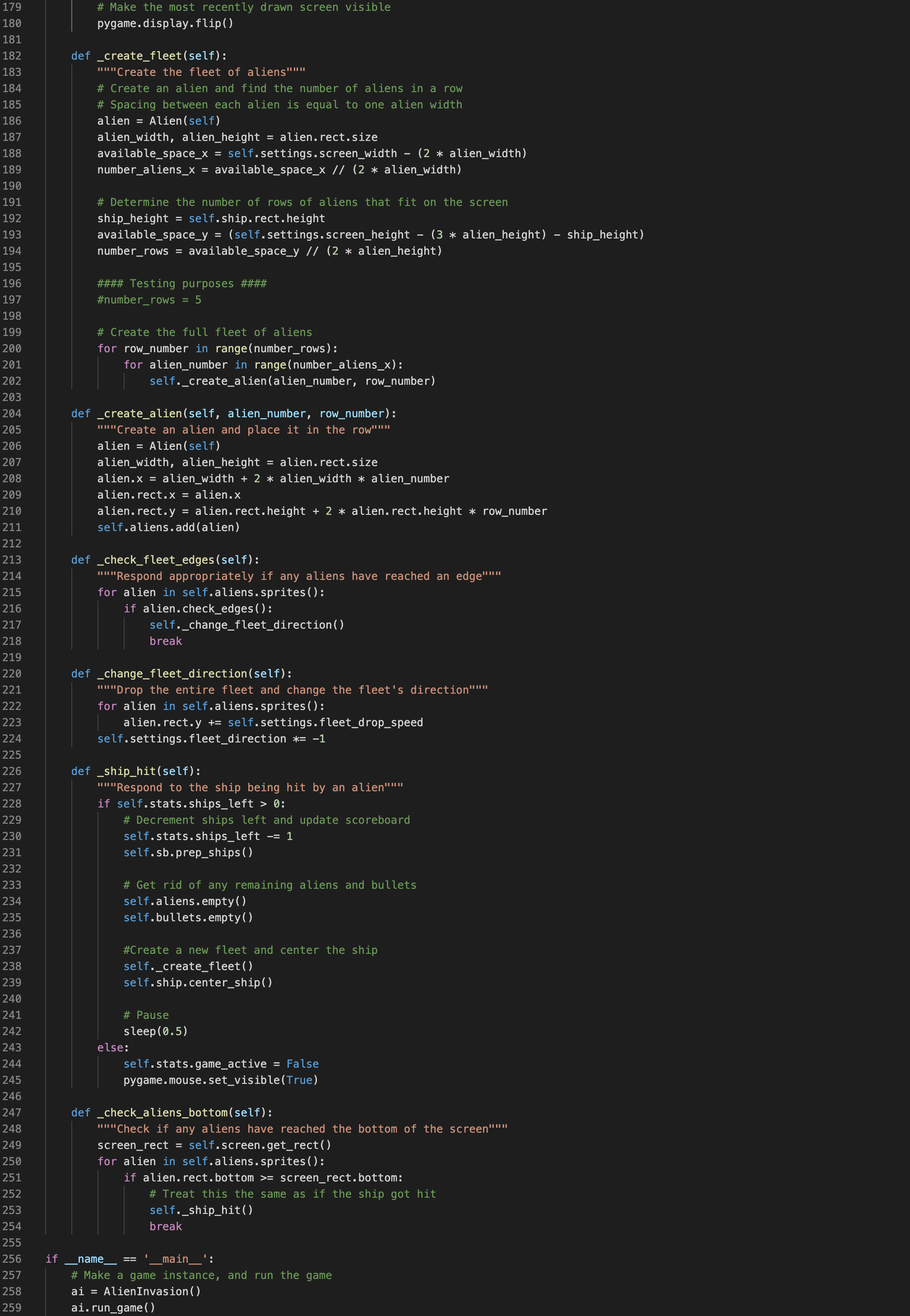Click the '_ship_hit' function definition name
Image resolution: width=910 pixels, height=1316 pixels.
(126, 772)
